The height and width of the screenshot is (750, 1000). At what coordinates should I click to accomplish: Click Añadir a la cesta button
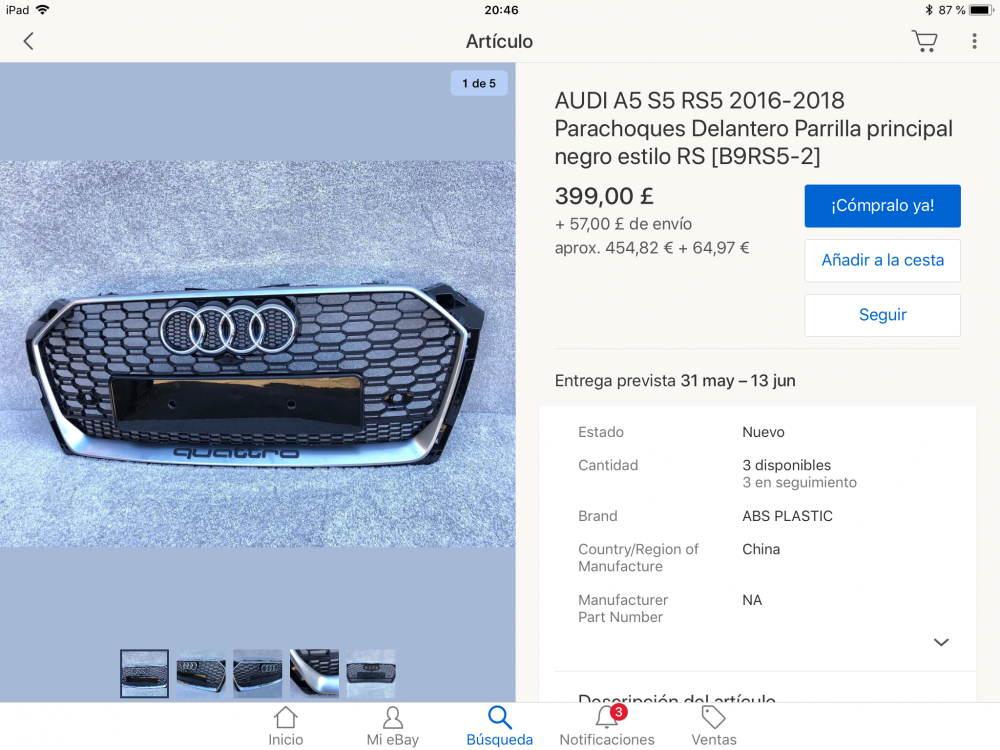[882, 260]
